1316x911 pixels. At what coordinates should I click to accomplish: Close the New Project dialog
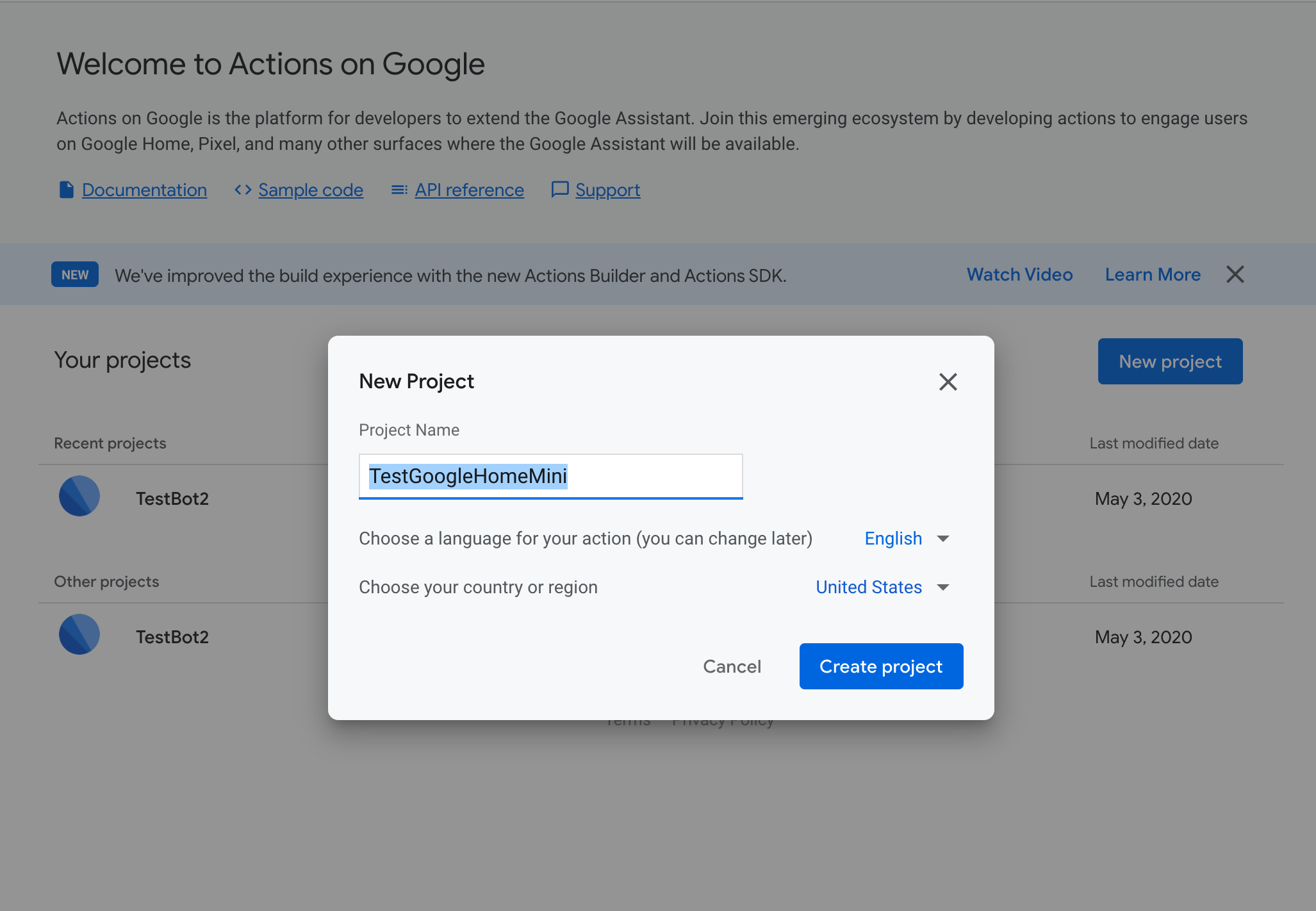pyautogui.click(x=948, y=381)
